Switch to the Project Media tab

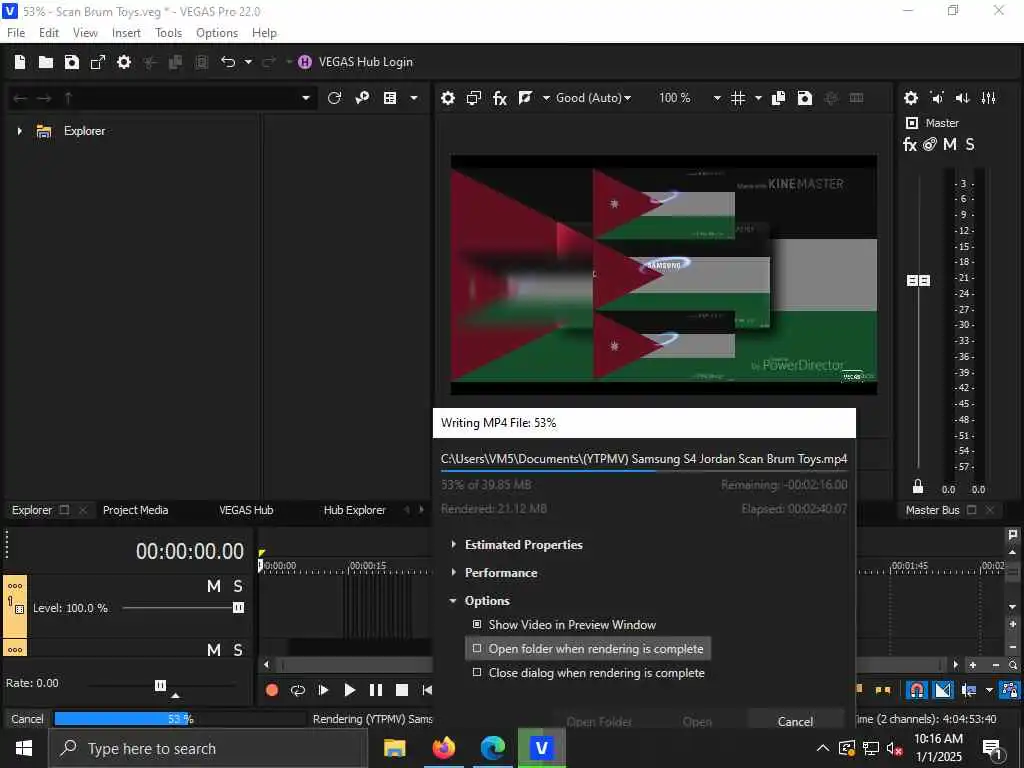(x=135, y=510)
